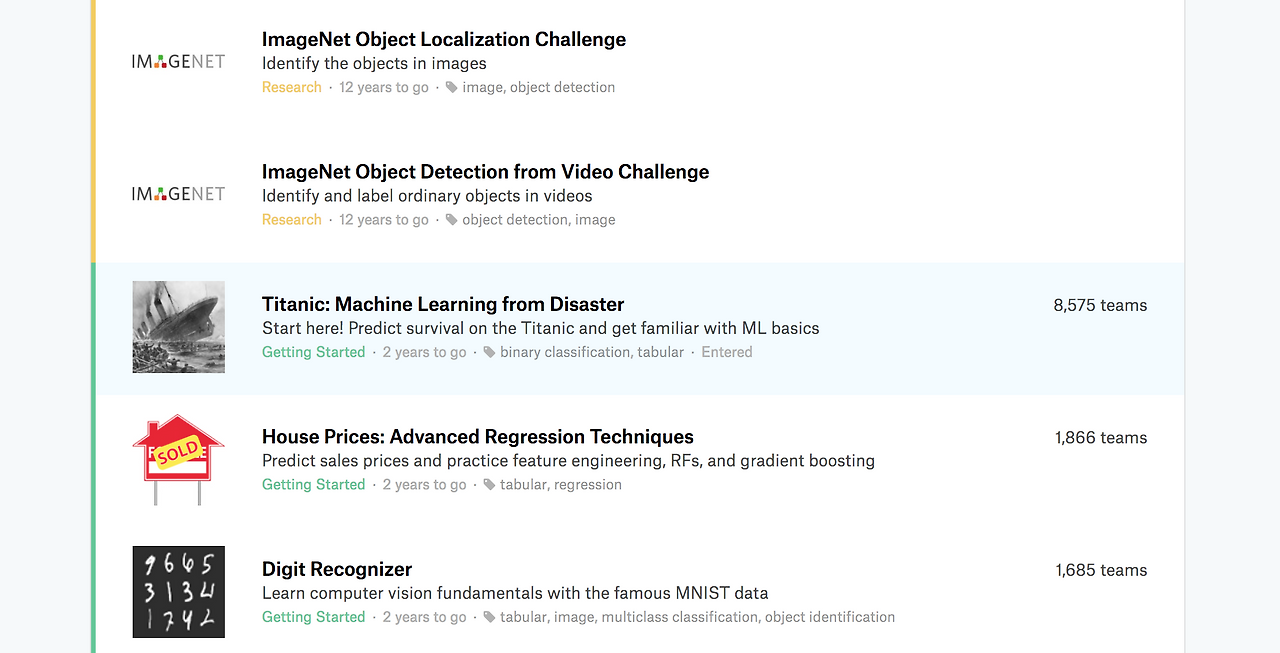Click the 1,866 teams count for House Prices
Viewport: 1280px width, 653px height.
[x=1101, y=438]
